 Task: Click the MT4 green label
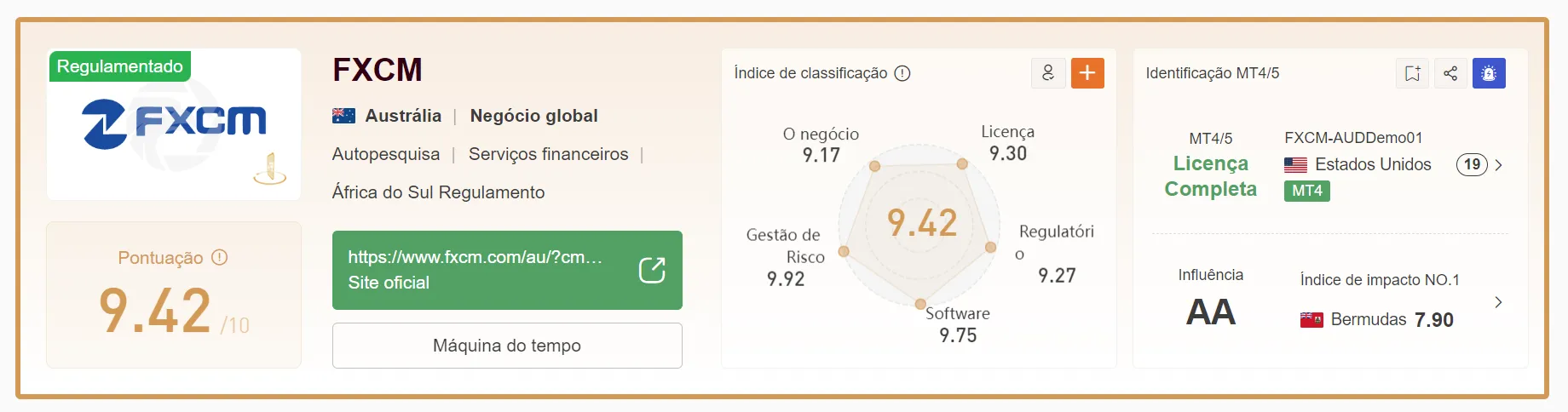1307,191
